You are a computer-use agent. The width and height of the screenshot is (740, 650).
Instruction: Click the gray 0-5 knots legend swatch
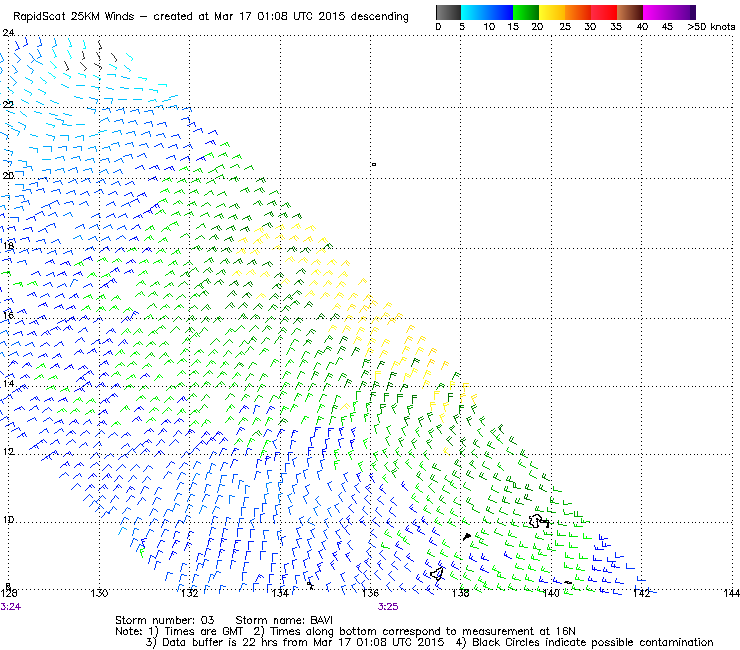448,12
